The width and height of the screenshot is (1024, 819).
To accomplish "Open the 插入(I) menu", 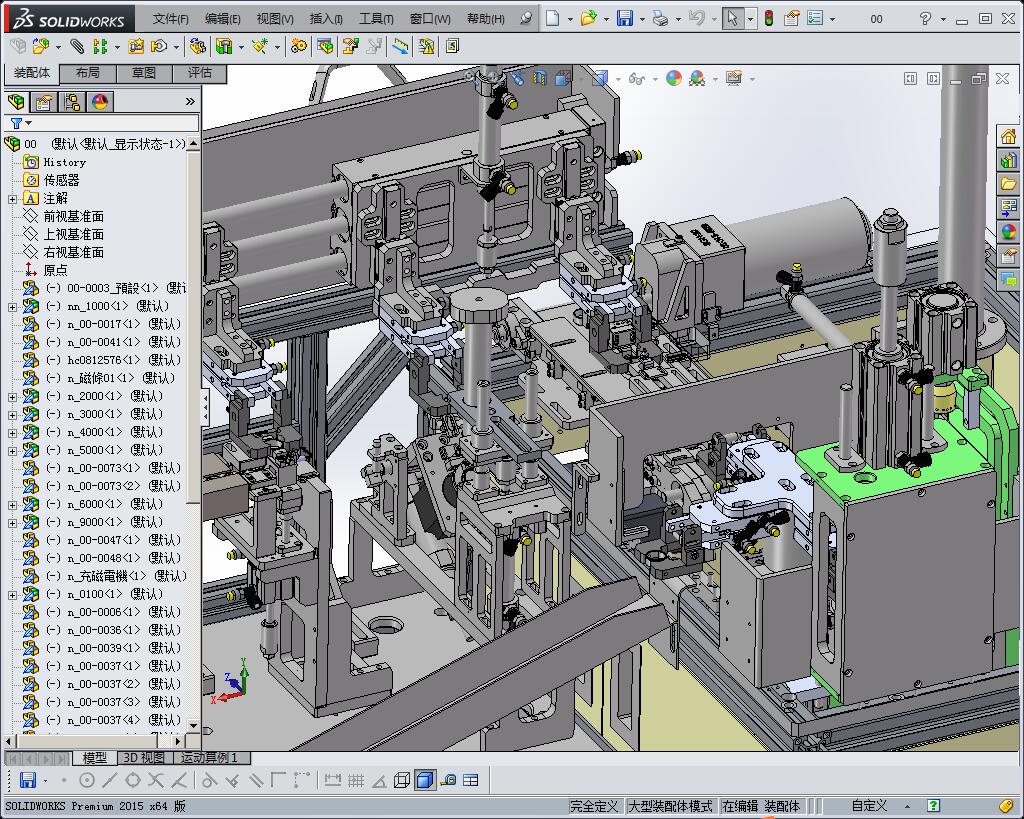I will (x=326, y=19).
